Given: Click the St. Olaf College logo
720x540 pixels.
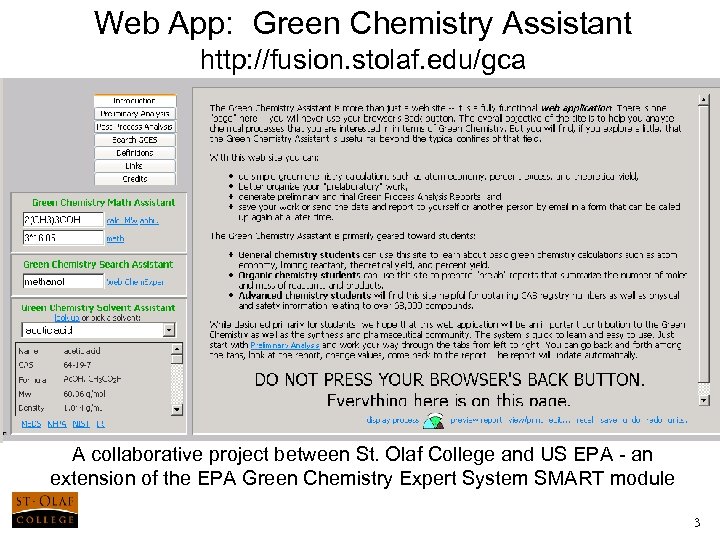Looking at the screenshot, I should pos(45,510).
